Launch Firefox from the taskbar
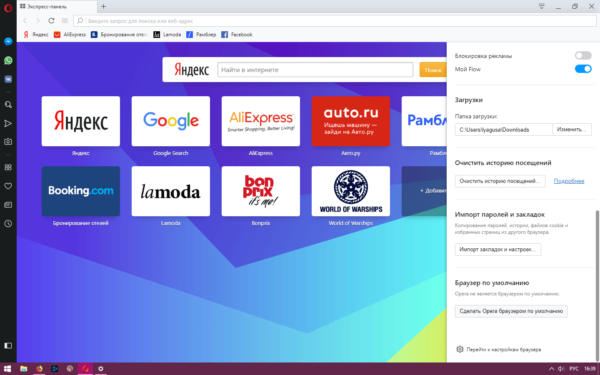 [39, 369]
